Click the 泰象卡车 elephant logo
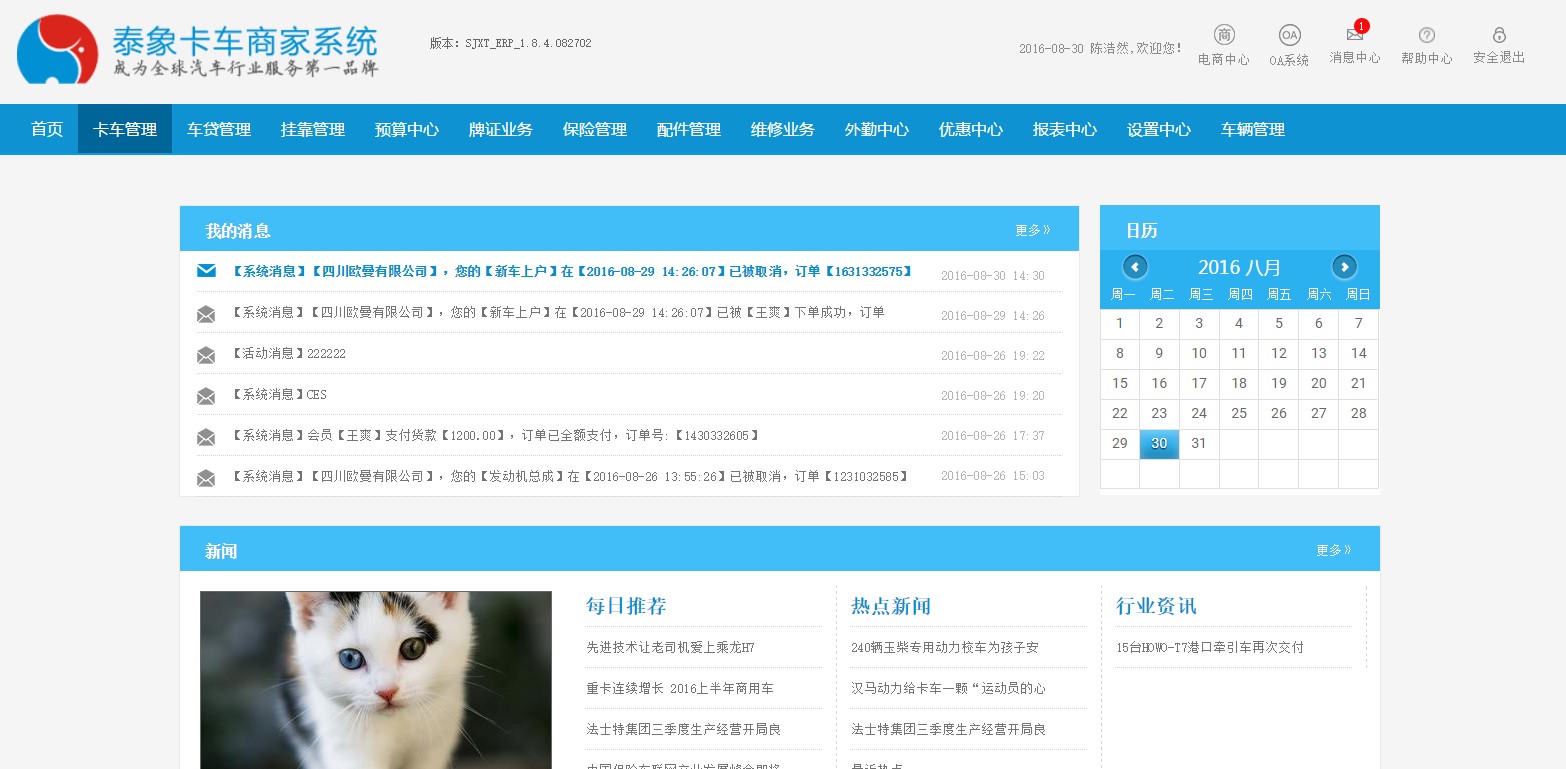Screen dimensions: 1566x769 [x=57, y=49]
